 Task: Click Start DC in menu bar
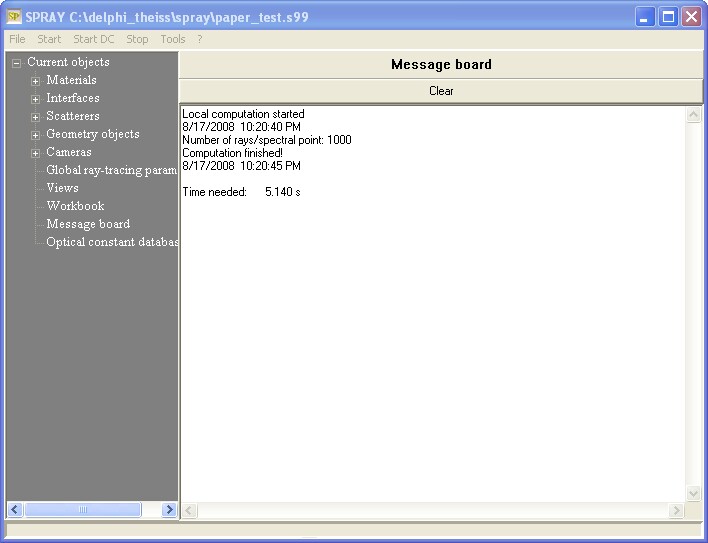pos(93,39)
